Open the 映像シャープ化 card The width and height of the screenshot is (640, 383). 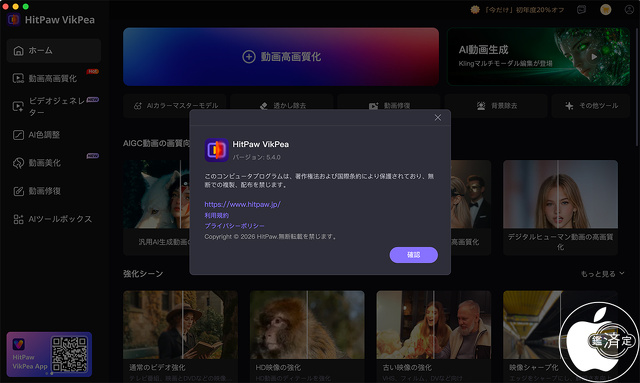(x=560, y=336)
